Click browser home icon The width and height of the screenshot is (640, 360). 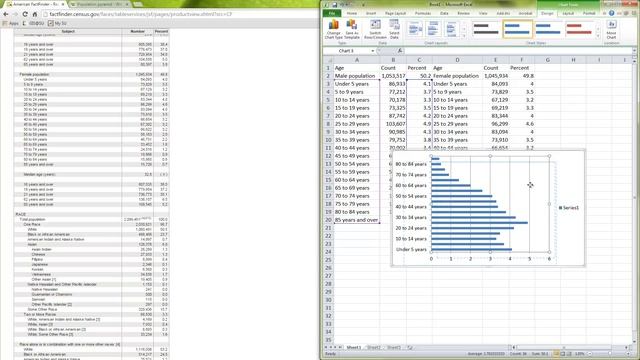35,14
